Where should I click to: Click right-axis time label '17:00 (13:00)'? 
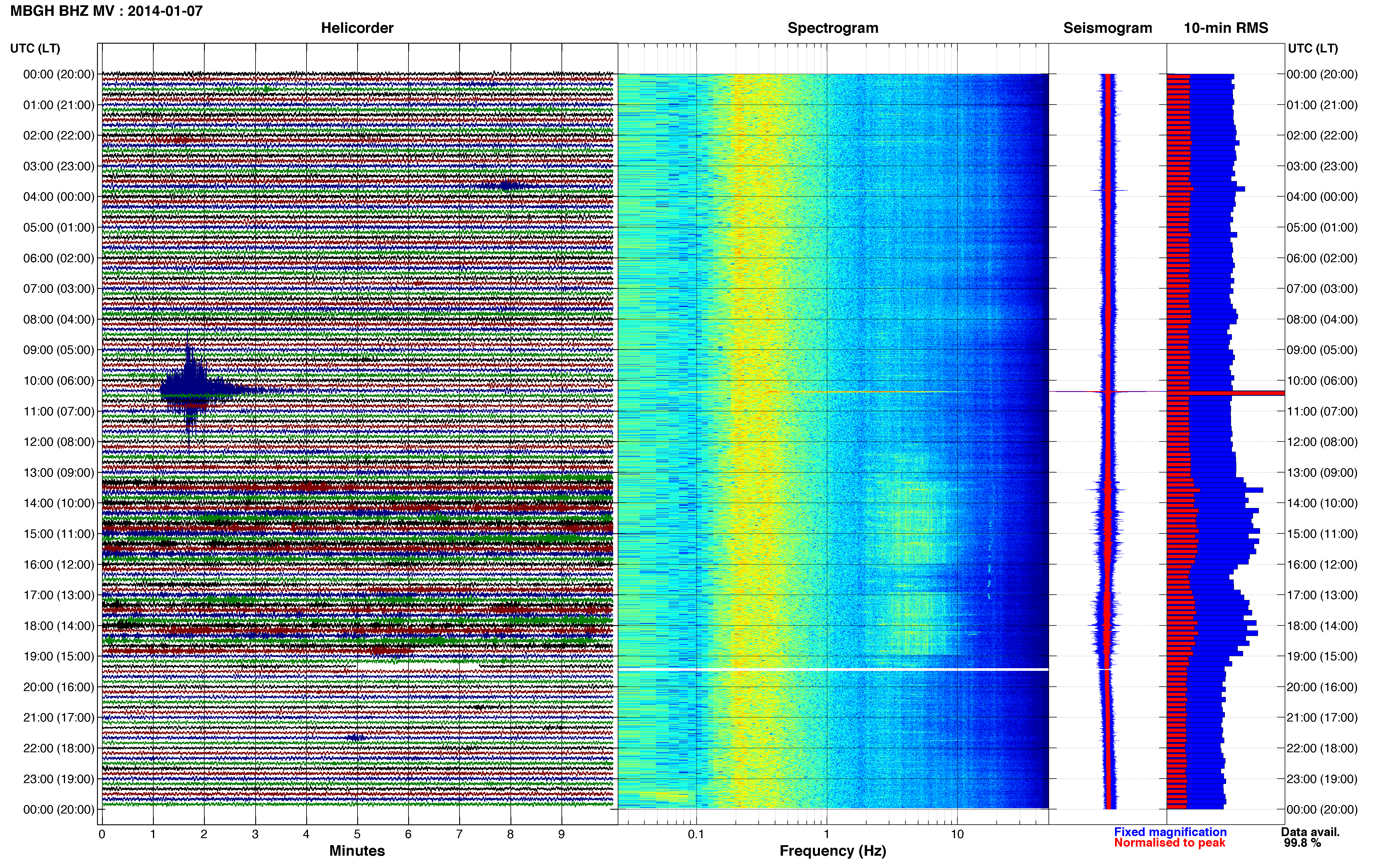tap(1322, 595)
